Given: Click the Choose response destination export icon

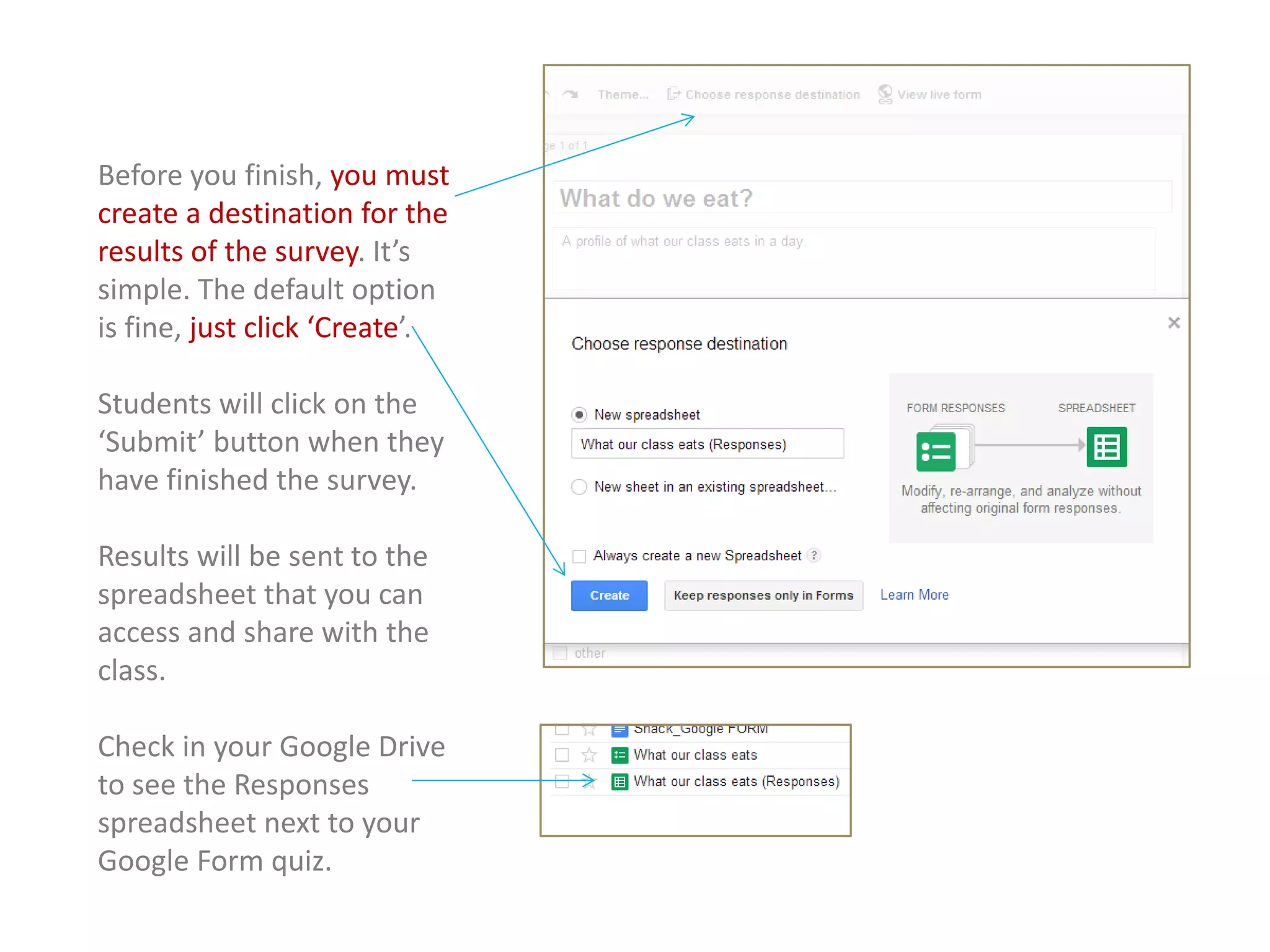Looking at the screenshot, I should (673, 94).
